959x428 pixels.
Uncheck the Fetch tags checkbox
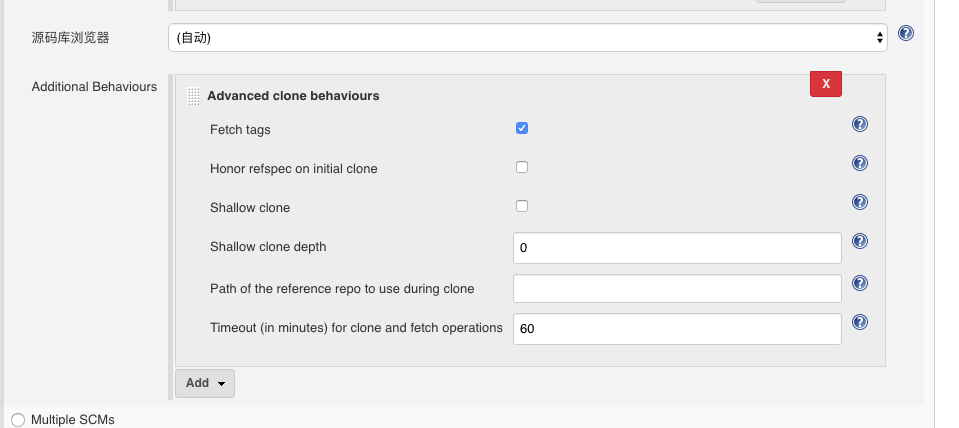522,128
